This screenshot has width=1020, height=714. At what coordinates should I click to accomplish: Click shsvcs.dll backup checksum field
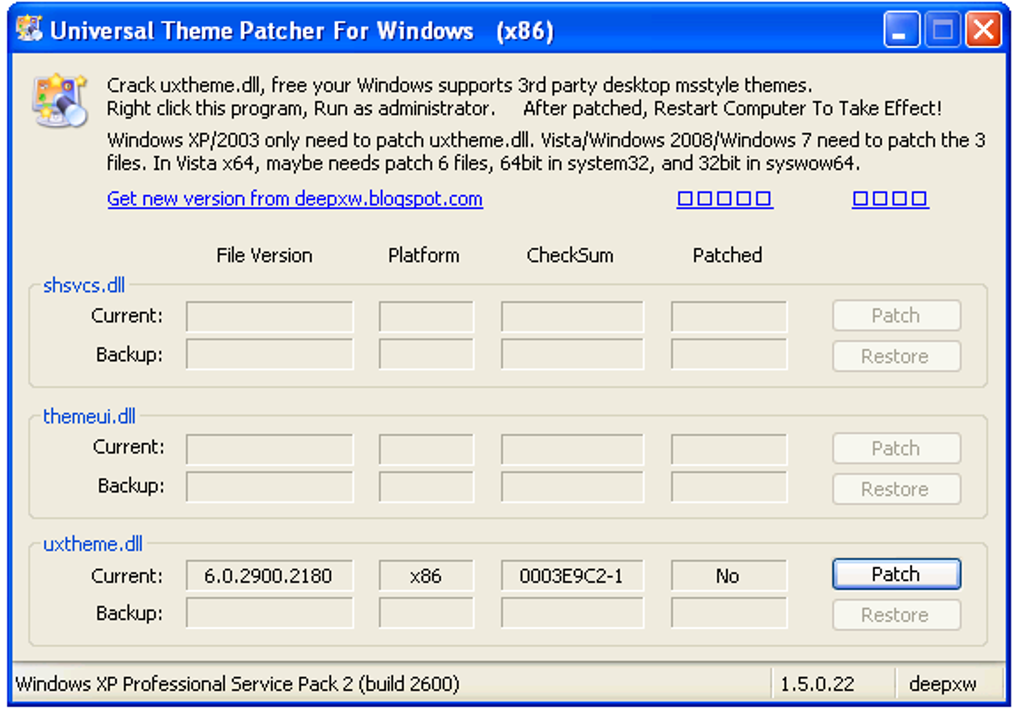(572, 354)
